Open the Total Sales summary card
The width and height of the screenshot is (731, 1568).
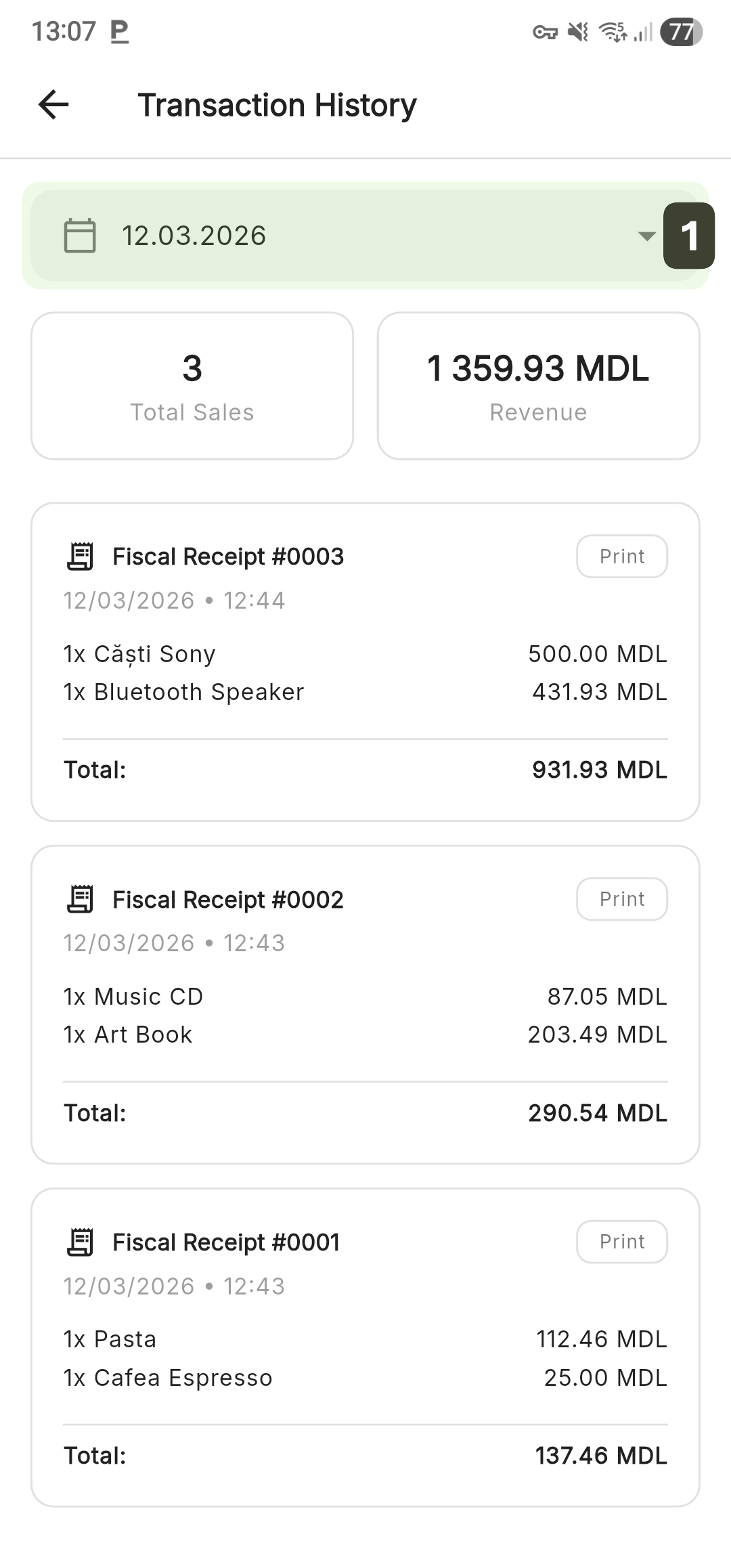click(192, 386)
